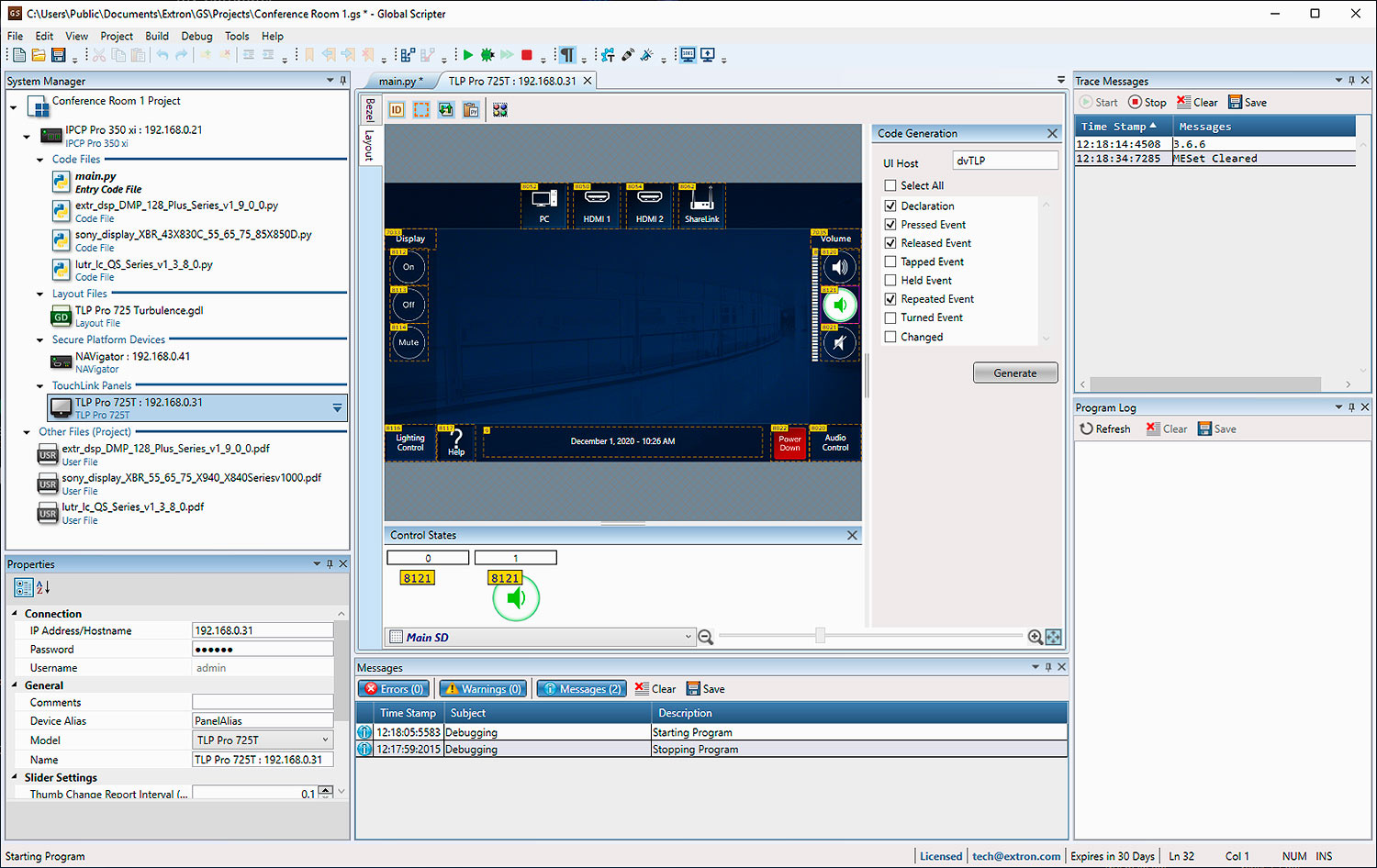
Task: Switch to the main.py tab
Action: 401,81
